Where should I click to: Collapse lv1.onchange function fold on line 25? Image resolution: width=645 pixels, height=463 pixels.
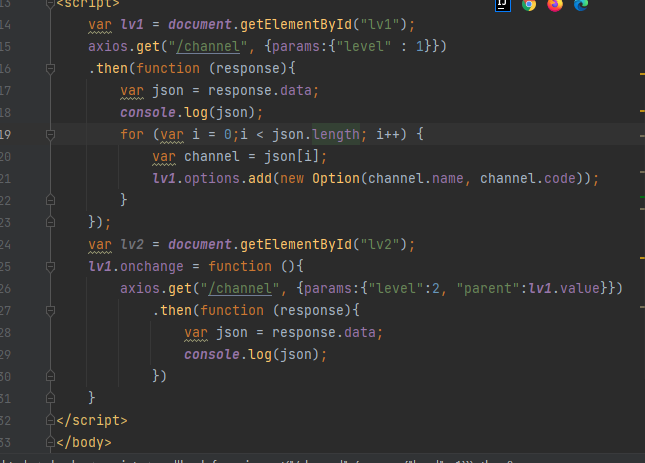48,266
